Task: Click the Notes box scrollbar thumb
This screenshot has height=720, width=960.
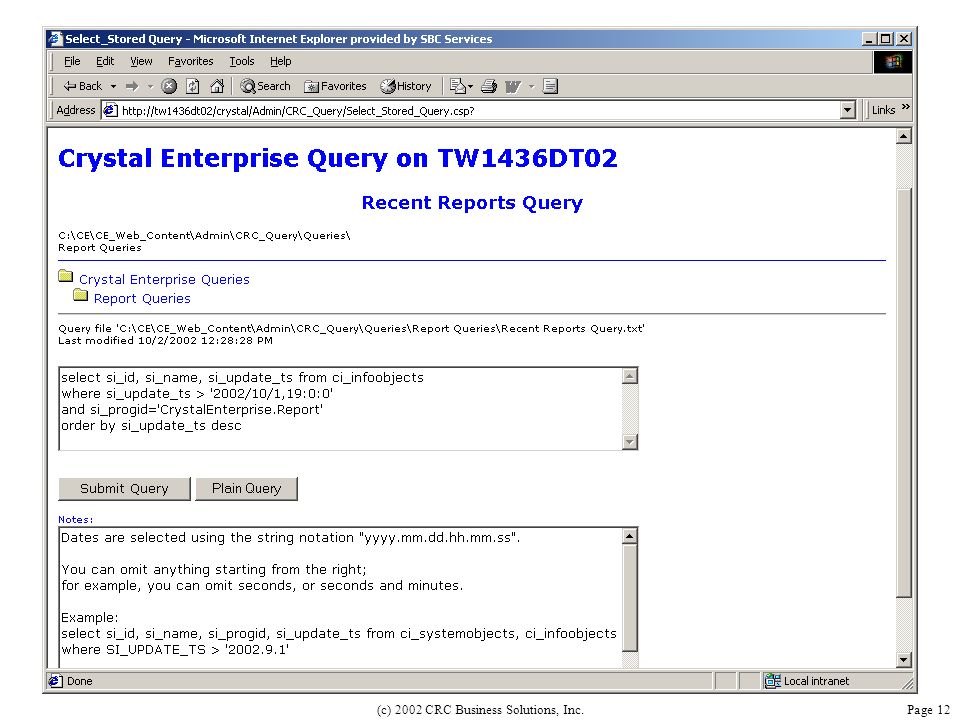Action: point(629,598)
